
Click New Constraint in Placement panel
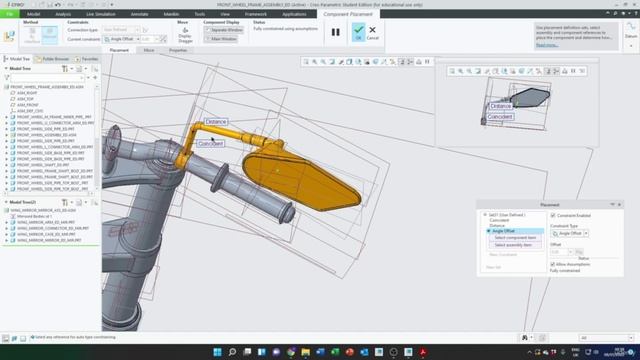[x=503, y=255]
